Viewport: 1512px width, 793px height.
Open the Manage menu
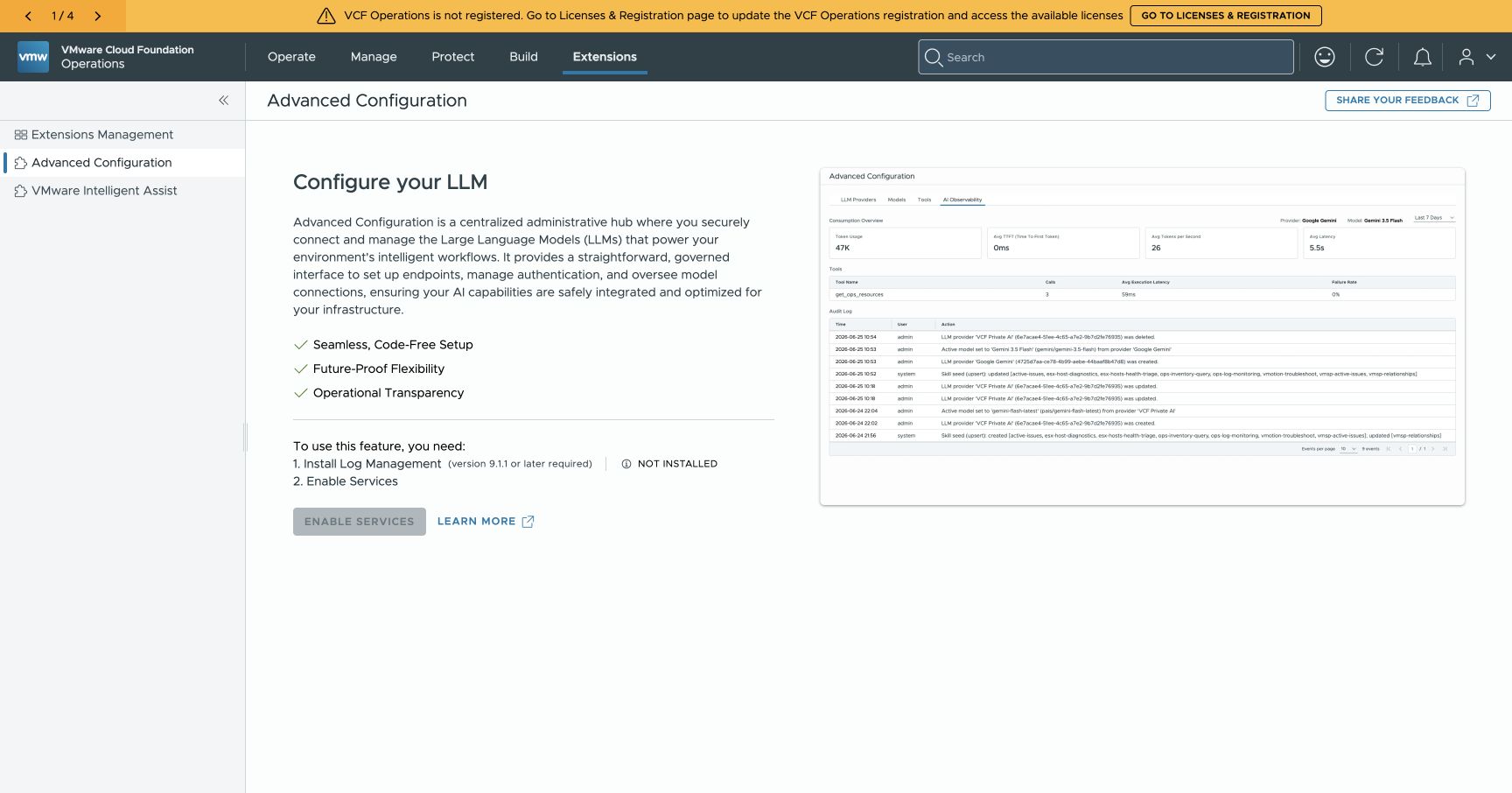[x=374, y=57]
